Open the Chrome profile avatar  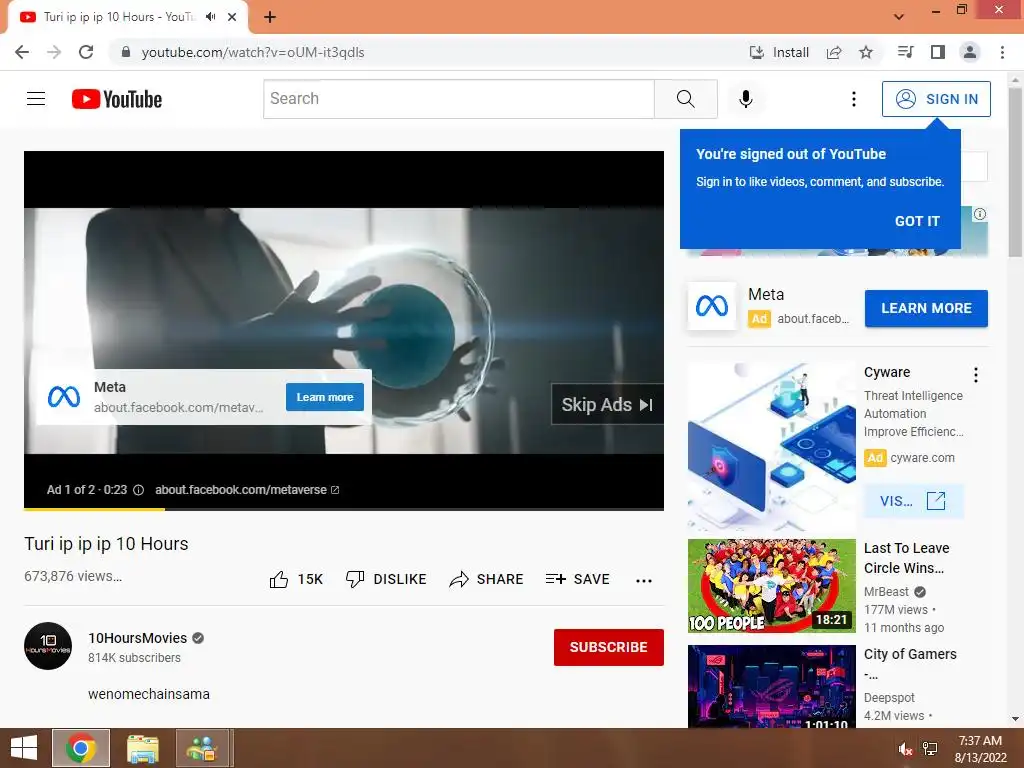[970, 52]
